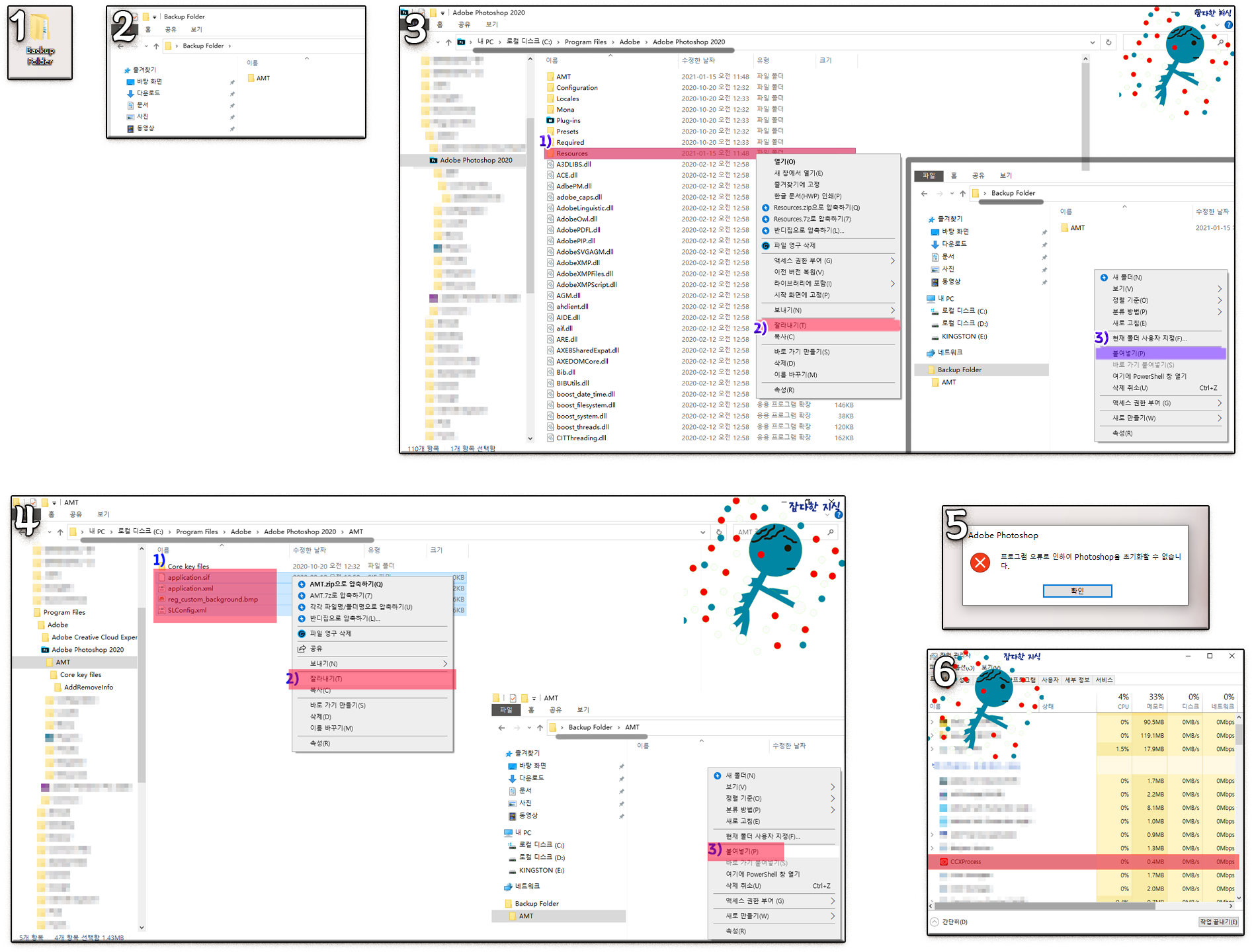Go back in Backup Folder > AMT window

(x=501, y=728)
